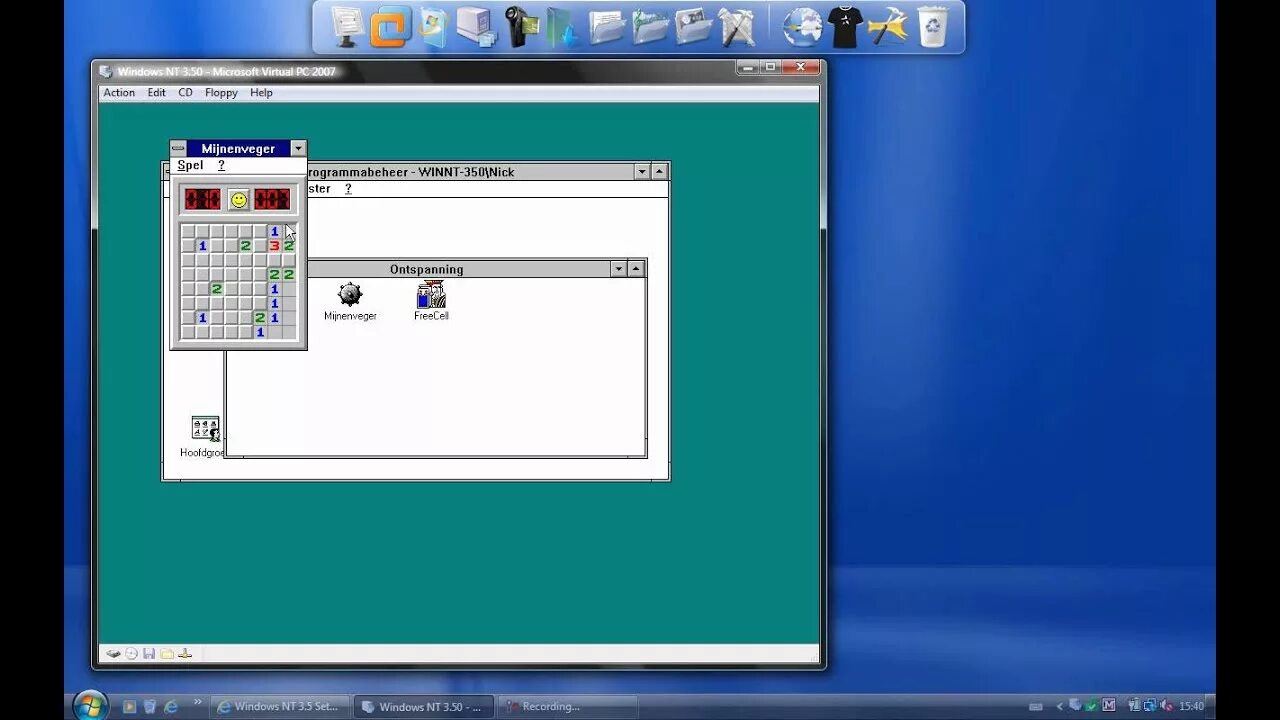The height and width of the screenshot is (720, 1280).
Task: Click the Ontspanning window down-arrow button
Action: click(618, 269)
